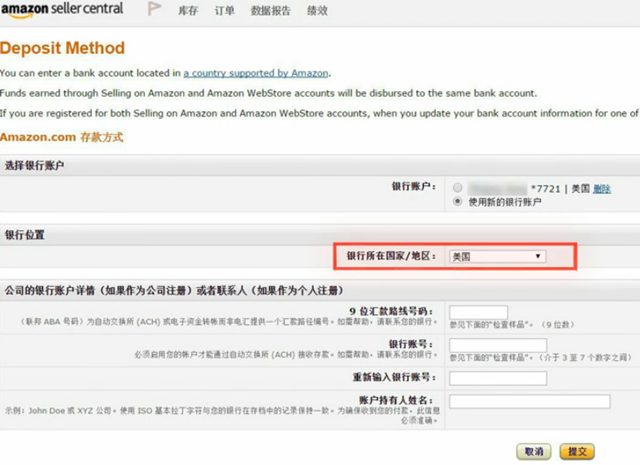Select existing bank account ending *7721
640x465 pixels.
tap(458, 188)
